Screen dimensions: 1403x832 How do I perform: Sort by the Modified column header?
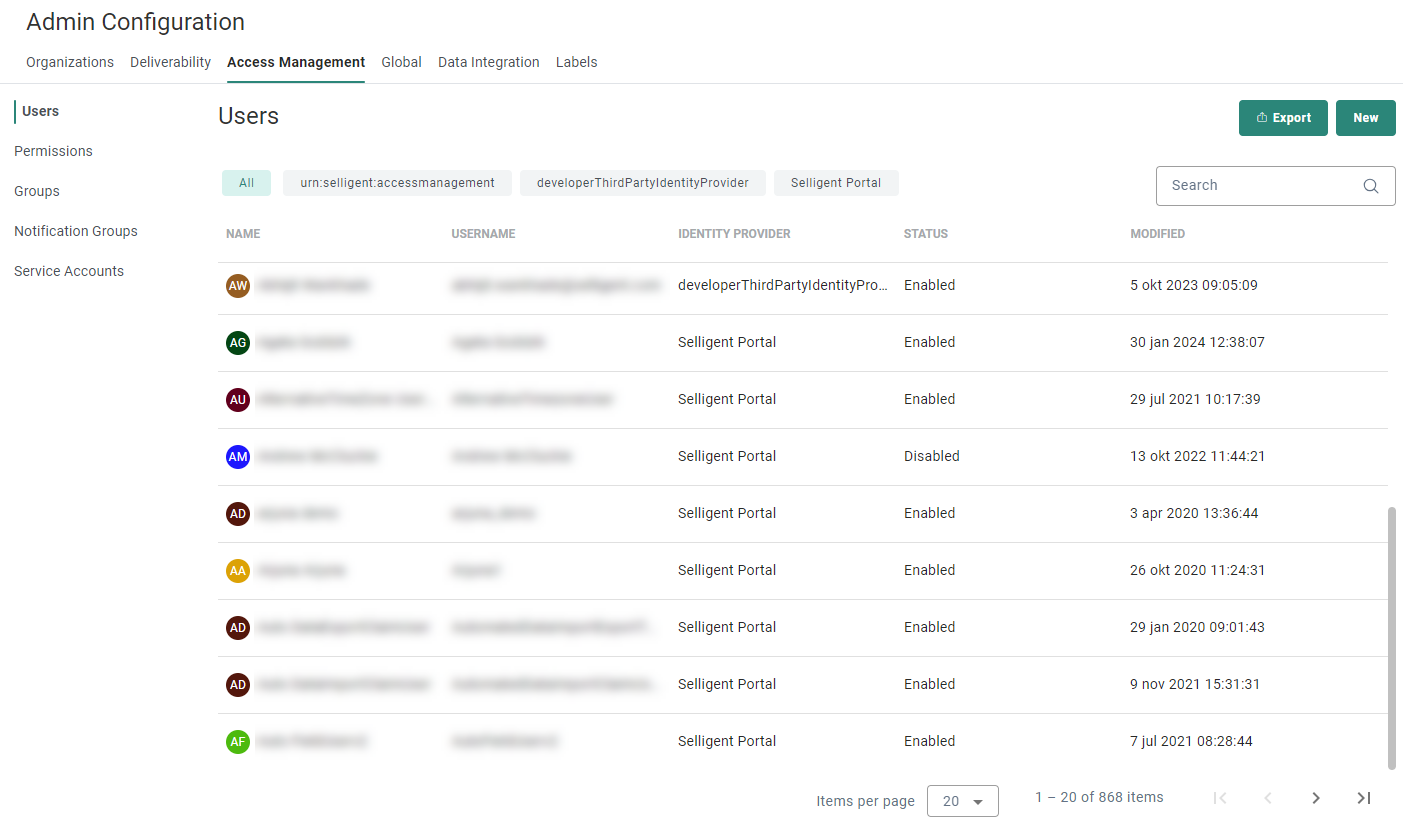click(1157, 234)
